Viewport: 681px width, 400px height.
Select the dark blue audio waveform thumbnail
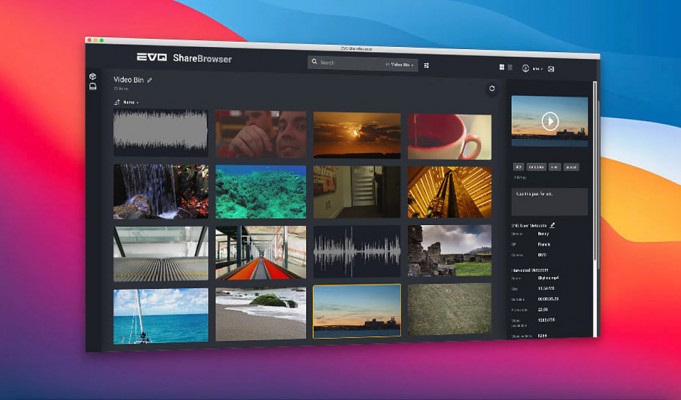357,251
